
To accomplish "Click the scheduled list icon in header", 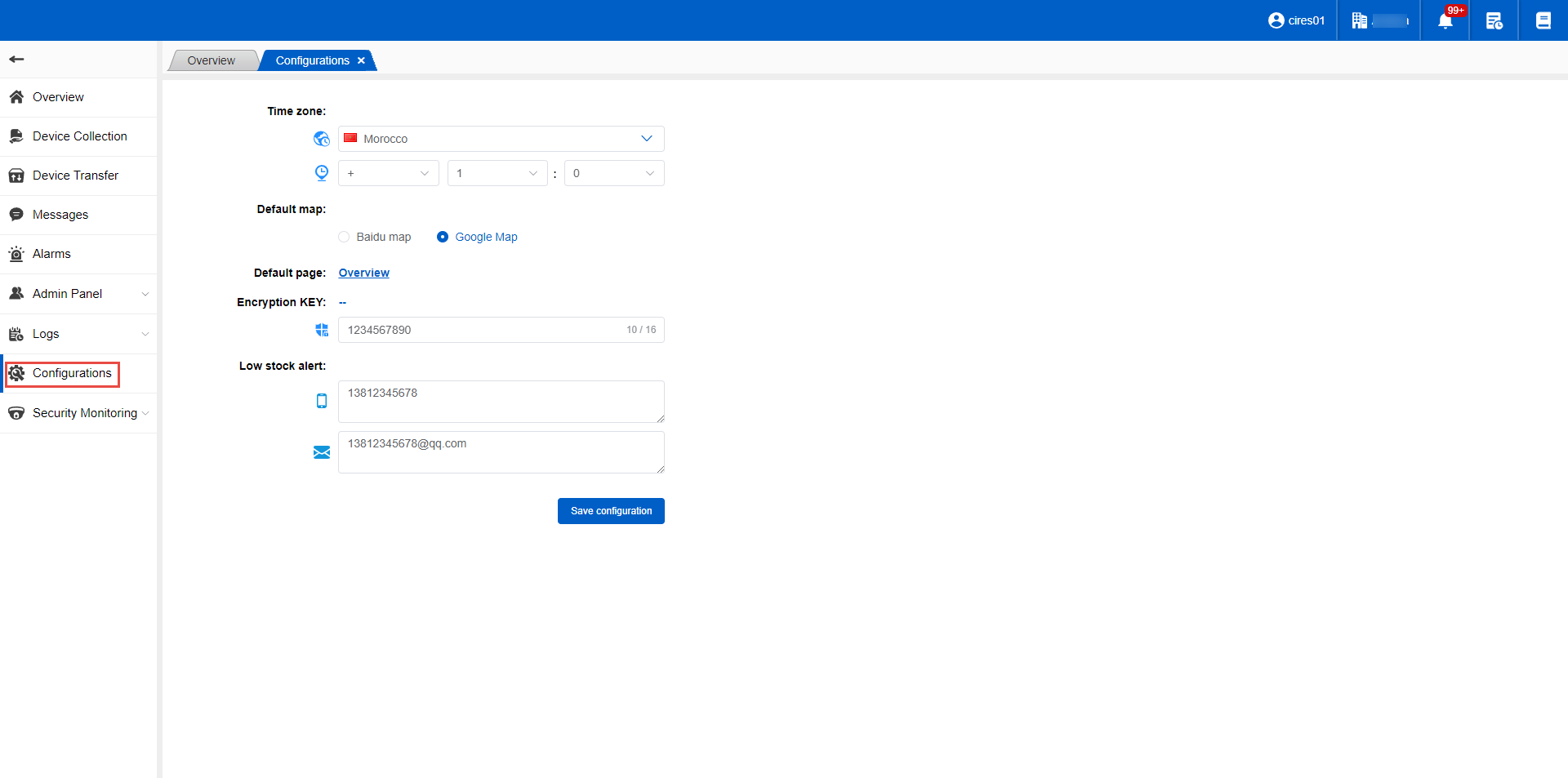I will pos(1494,21).
